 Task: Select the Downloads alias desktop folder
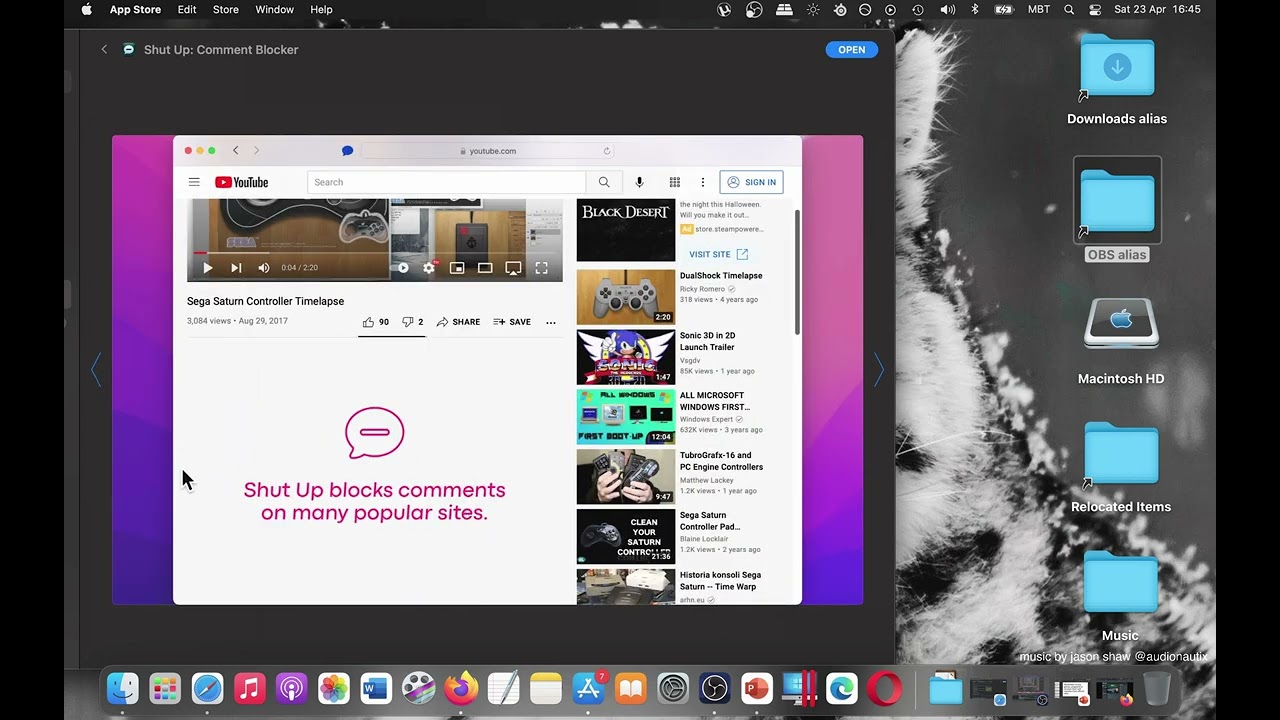pos(1117,80)
